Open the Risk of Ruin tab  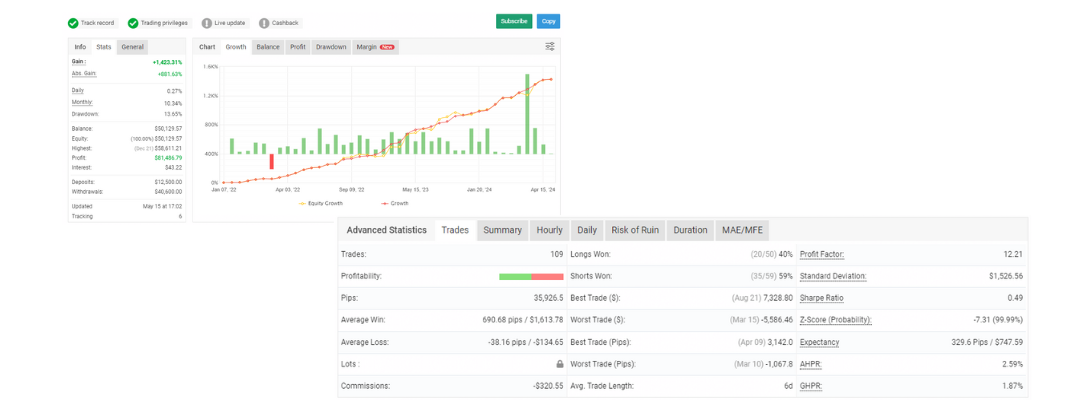pyautogui.click(x=632, y=230)
